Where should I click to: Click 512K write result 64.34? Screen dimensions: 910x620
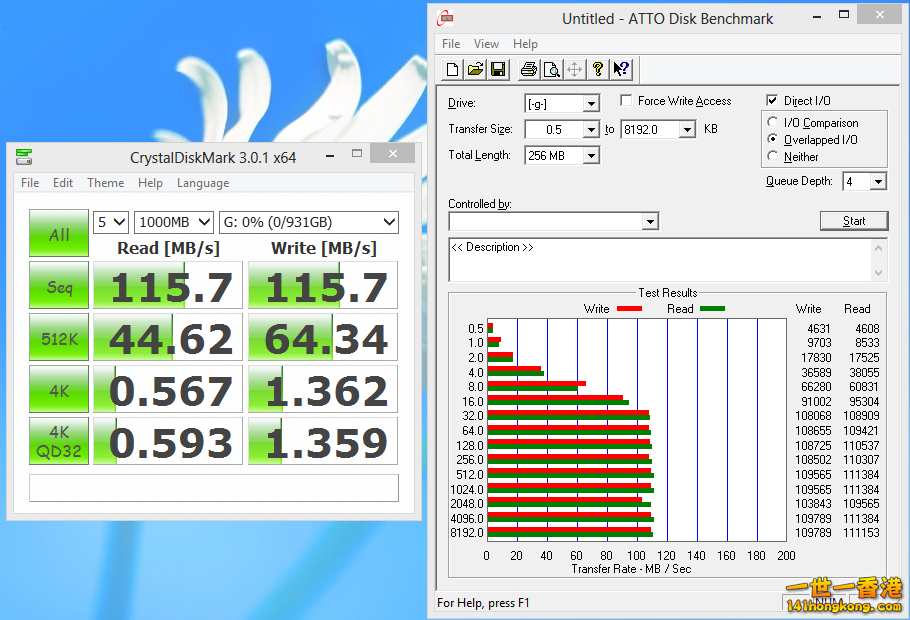[x=323, y=337]
